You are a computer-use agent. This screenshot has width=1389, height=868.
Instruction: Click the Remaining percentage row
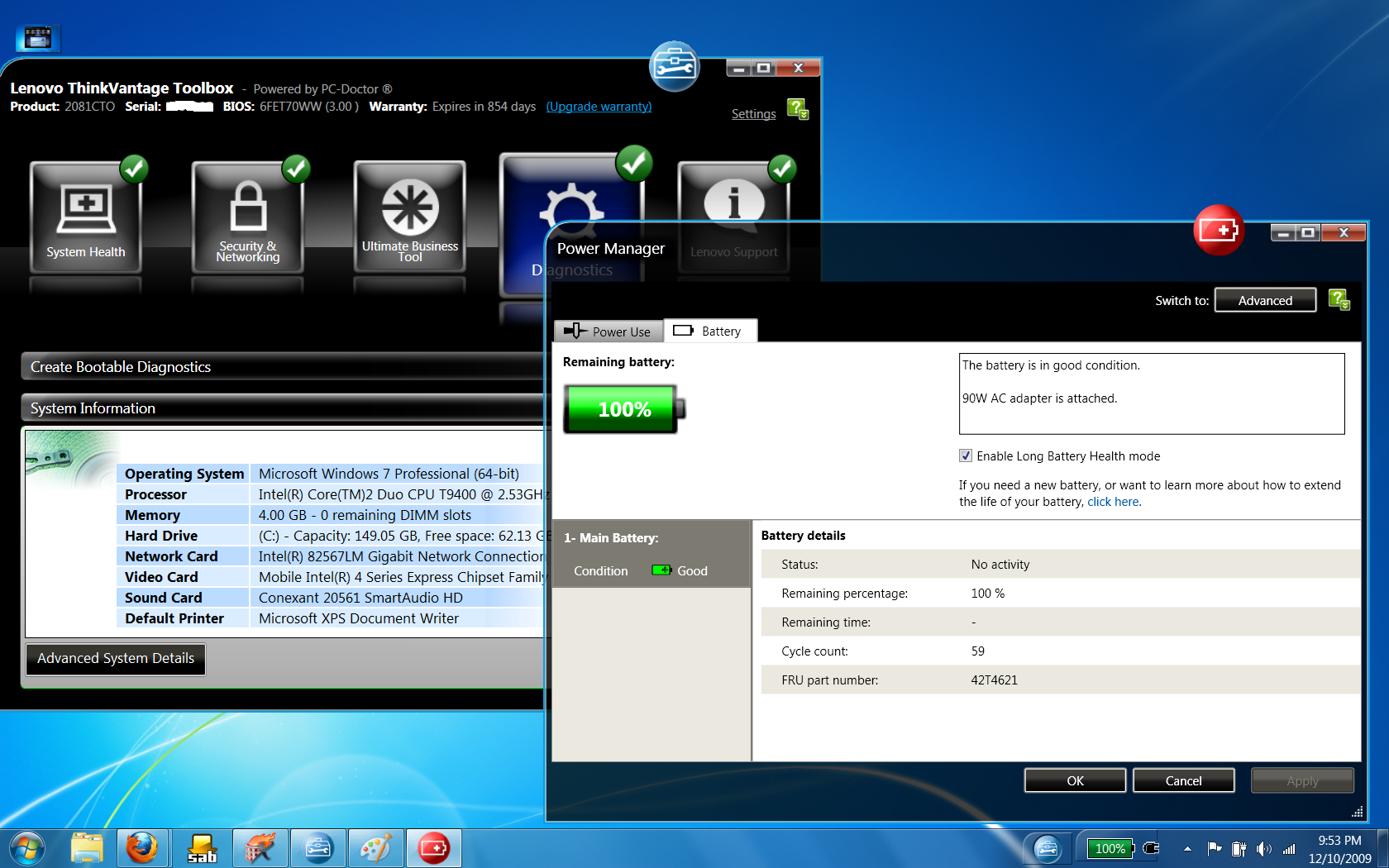click(x=1061, y=593)
